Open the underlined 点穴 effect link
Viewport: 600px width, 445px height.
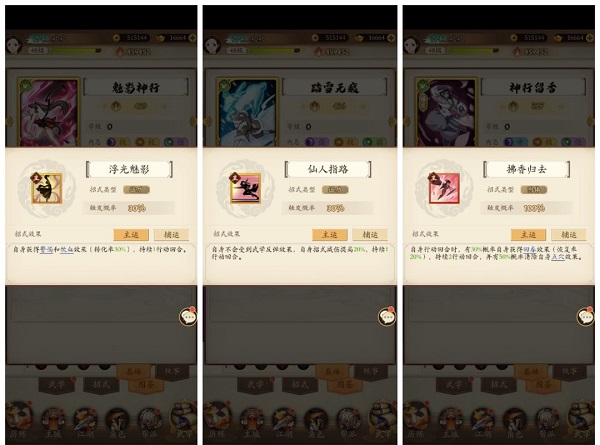pos(558,257)
